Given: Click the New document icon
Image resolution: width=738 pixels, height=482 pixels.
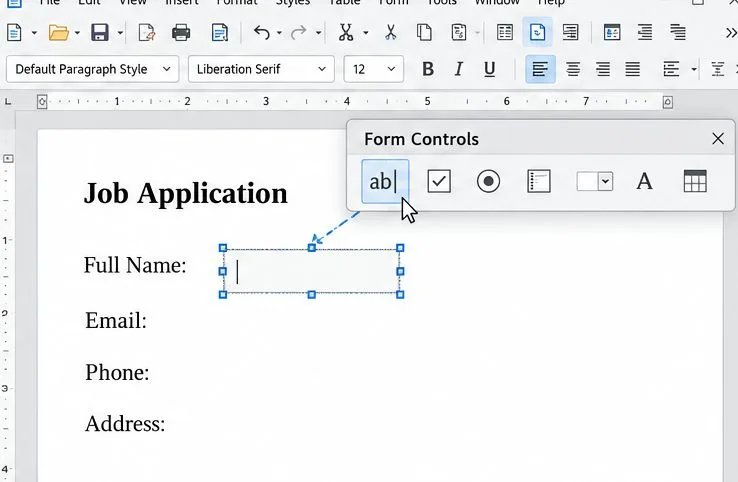Looking at the screenshot, I should pyautogui.click(x=14, y=33).
